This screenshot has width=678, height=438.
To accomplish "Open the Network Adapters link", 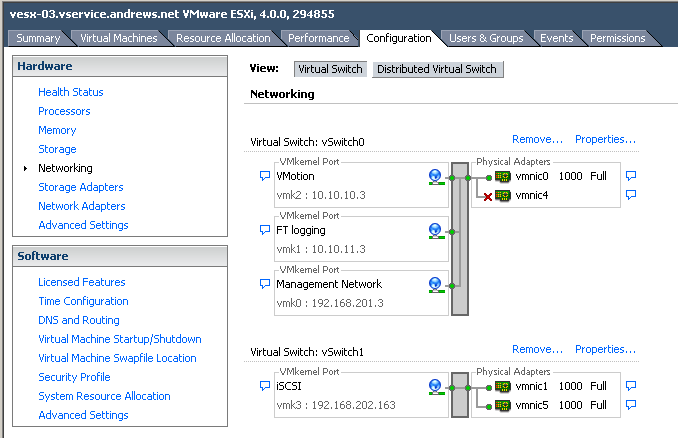I will tap(82, 206).
